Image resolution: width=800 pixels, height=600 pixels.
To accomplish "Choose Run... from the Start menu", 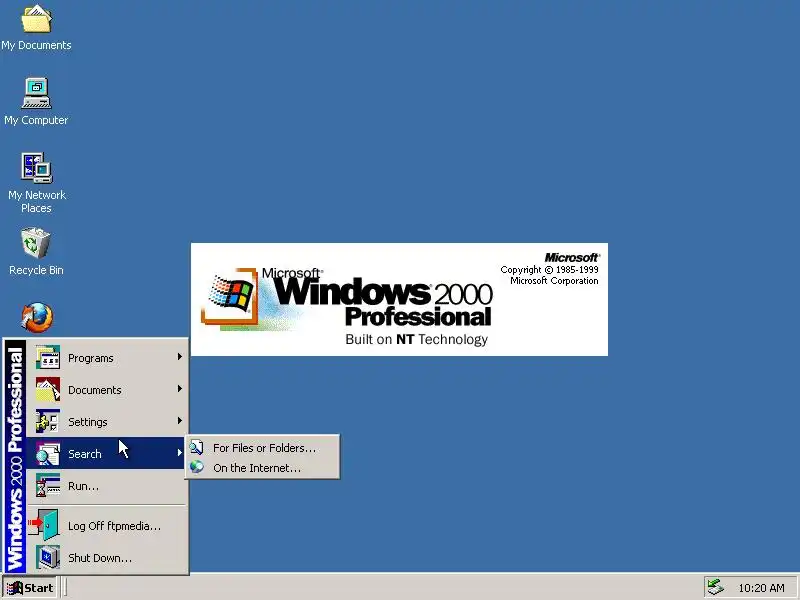I will (107, 485).
